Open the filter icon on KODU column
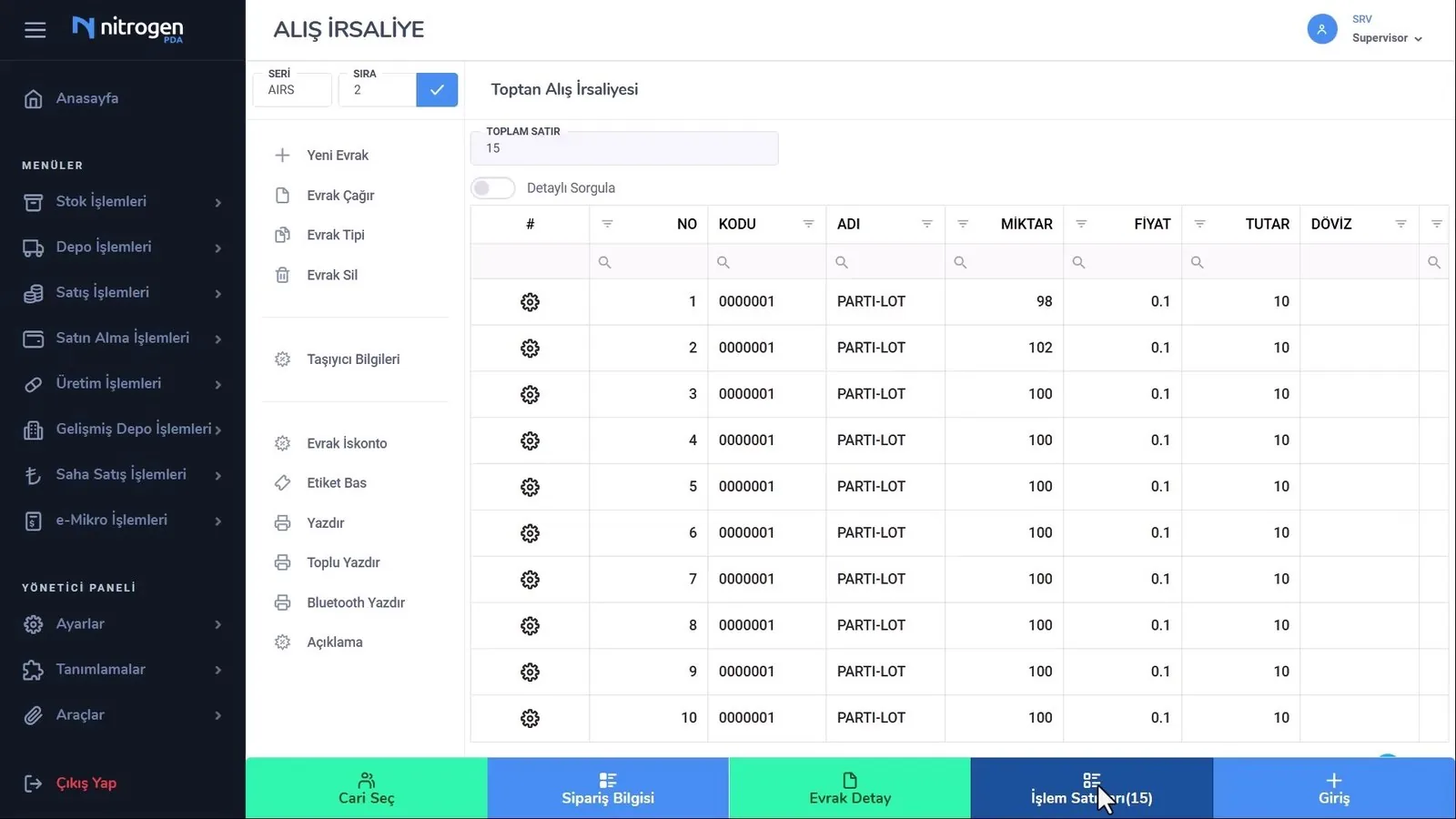 click(808, 224)
